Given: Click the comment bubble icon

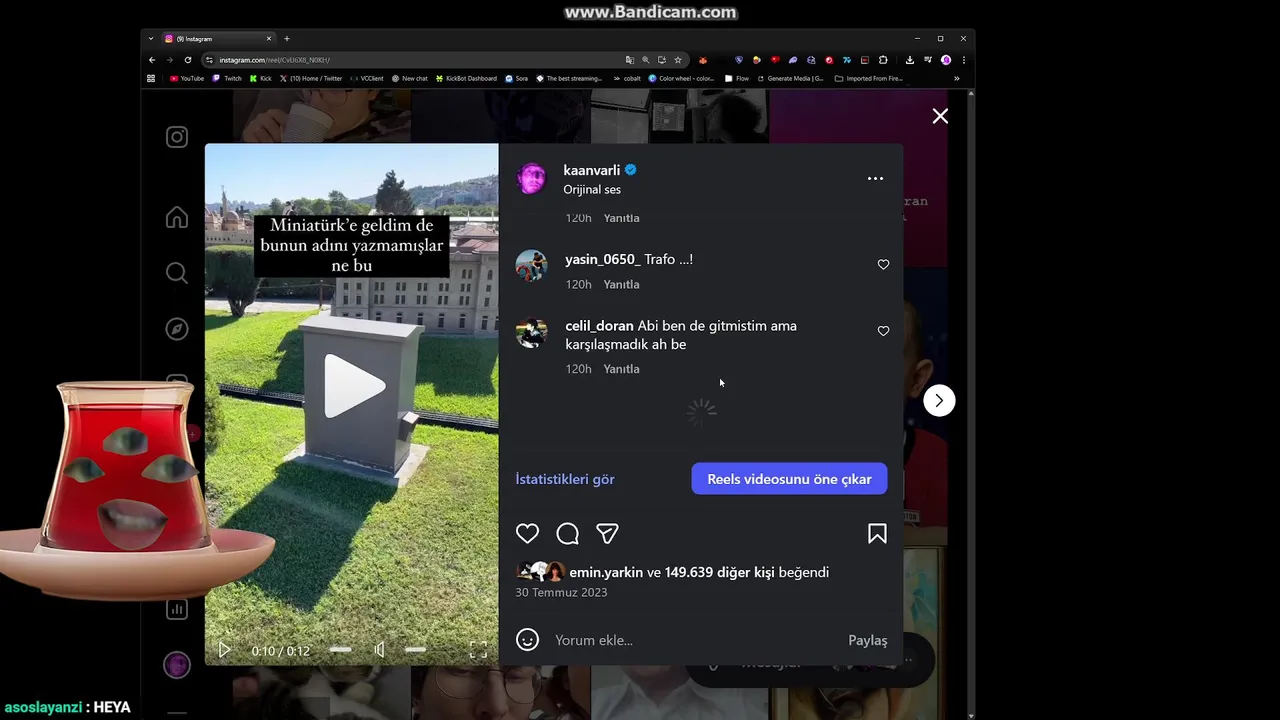Looking at the screenshot, I should pos(567,534).
